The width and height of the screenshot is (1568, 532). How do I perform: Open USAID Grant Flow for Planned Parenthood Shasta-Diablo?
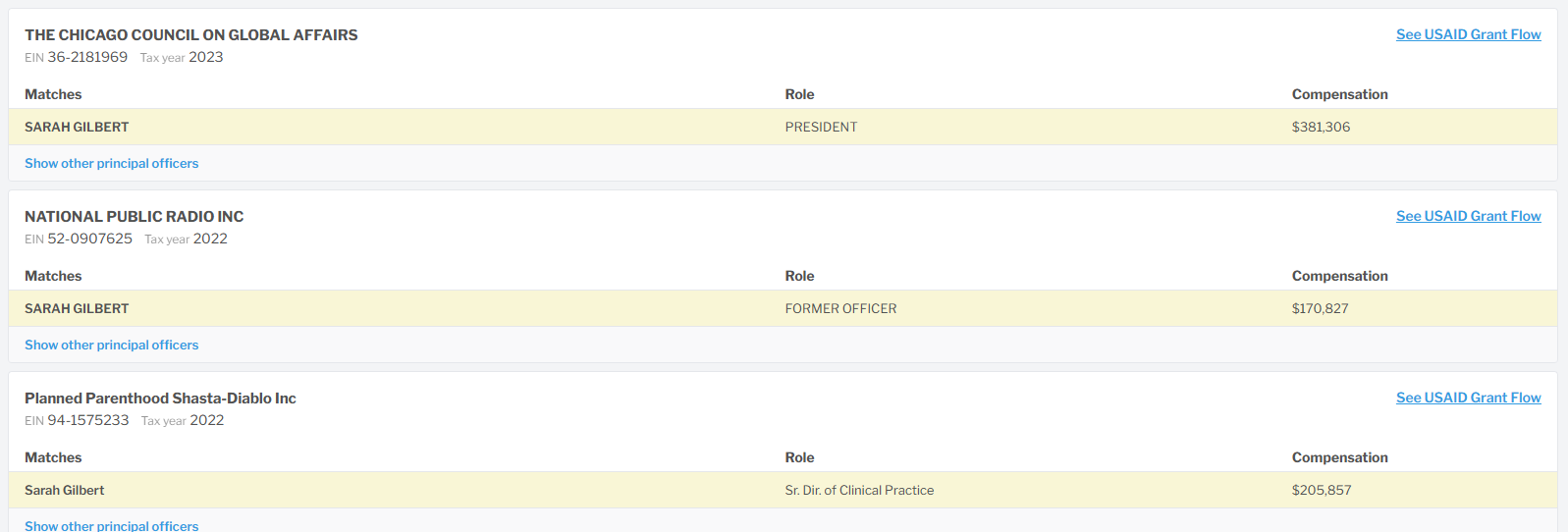[x=1468, y=398]
